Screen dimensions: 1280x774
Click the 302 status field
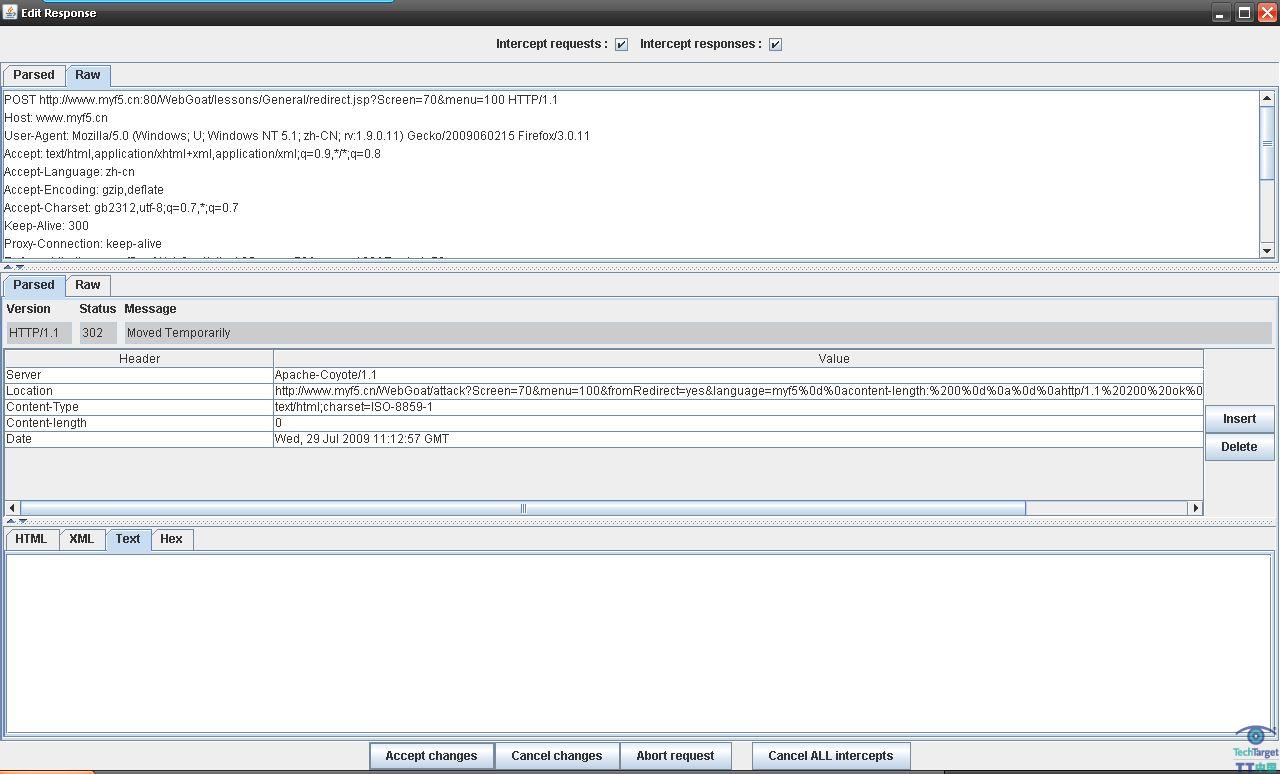point(98,333)
